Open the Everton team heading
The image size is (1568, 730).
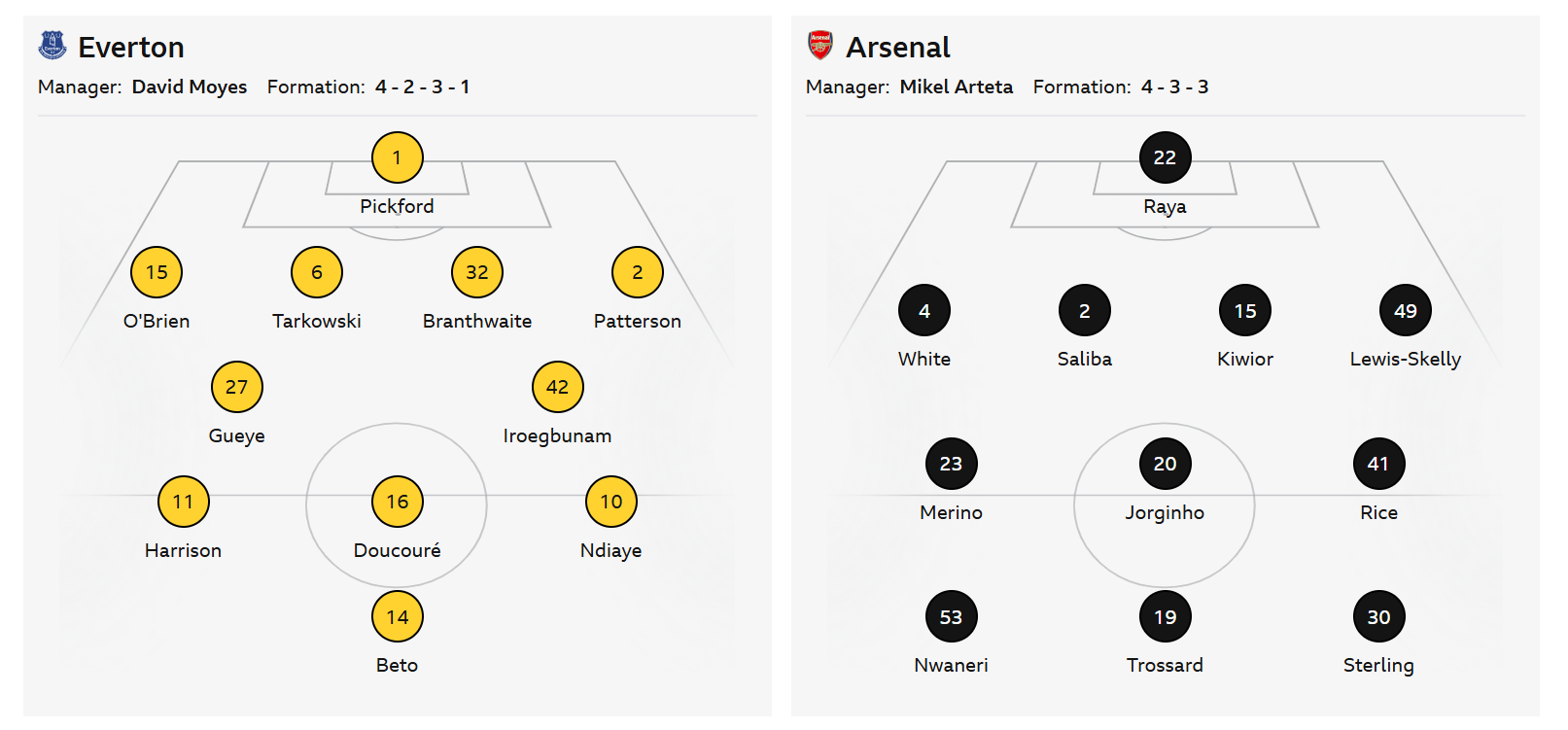pos(131,47)
